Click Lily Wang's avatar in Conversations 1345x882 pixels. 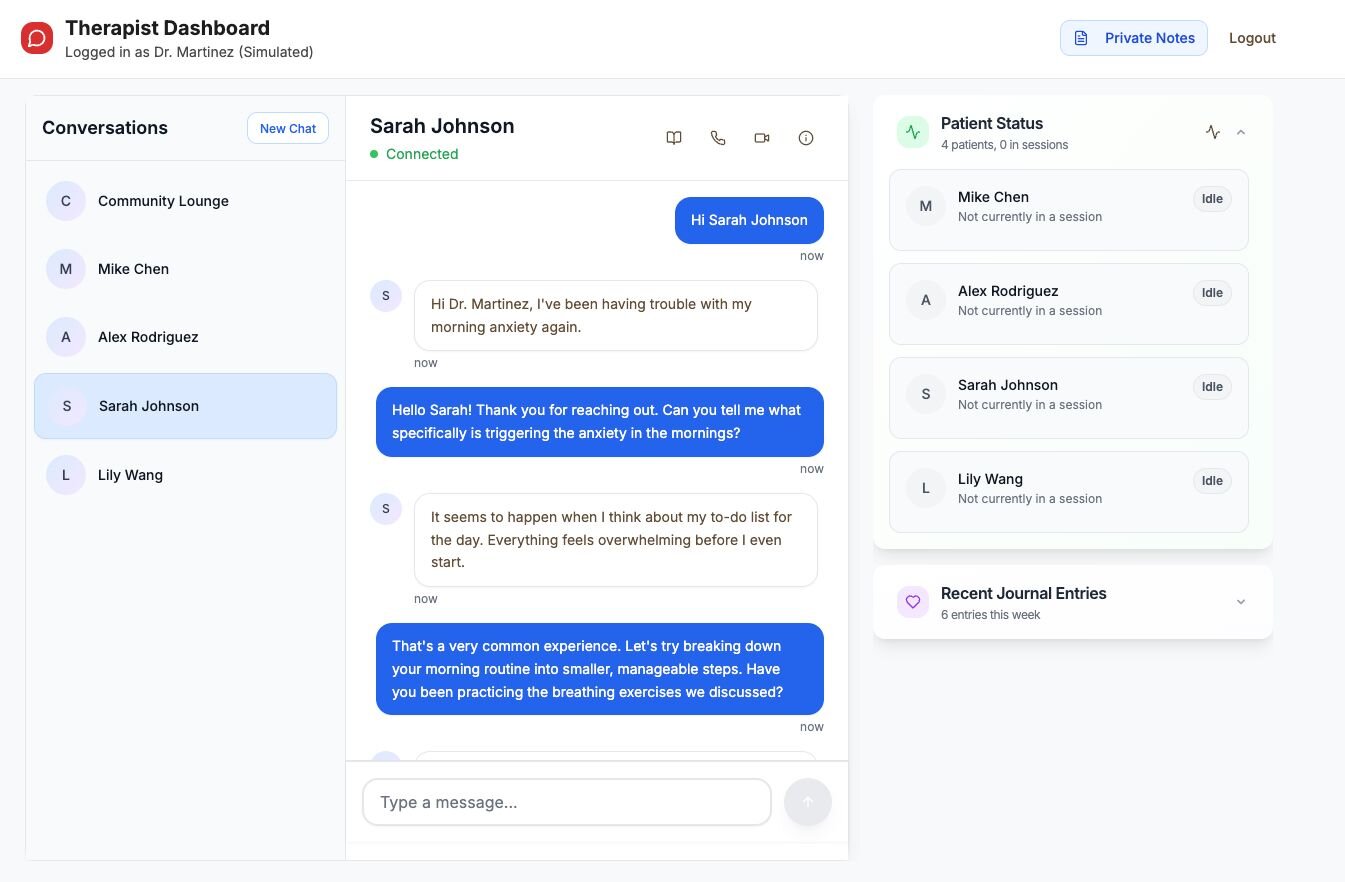tap(66, 475)
